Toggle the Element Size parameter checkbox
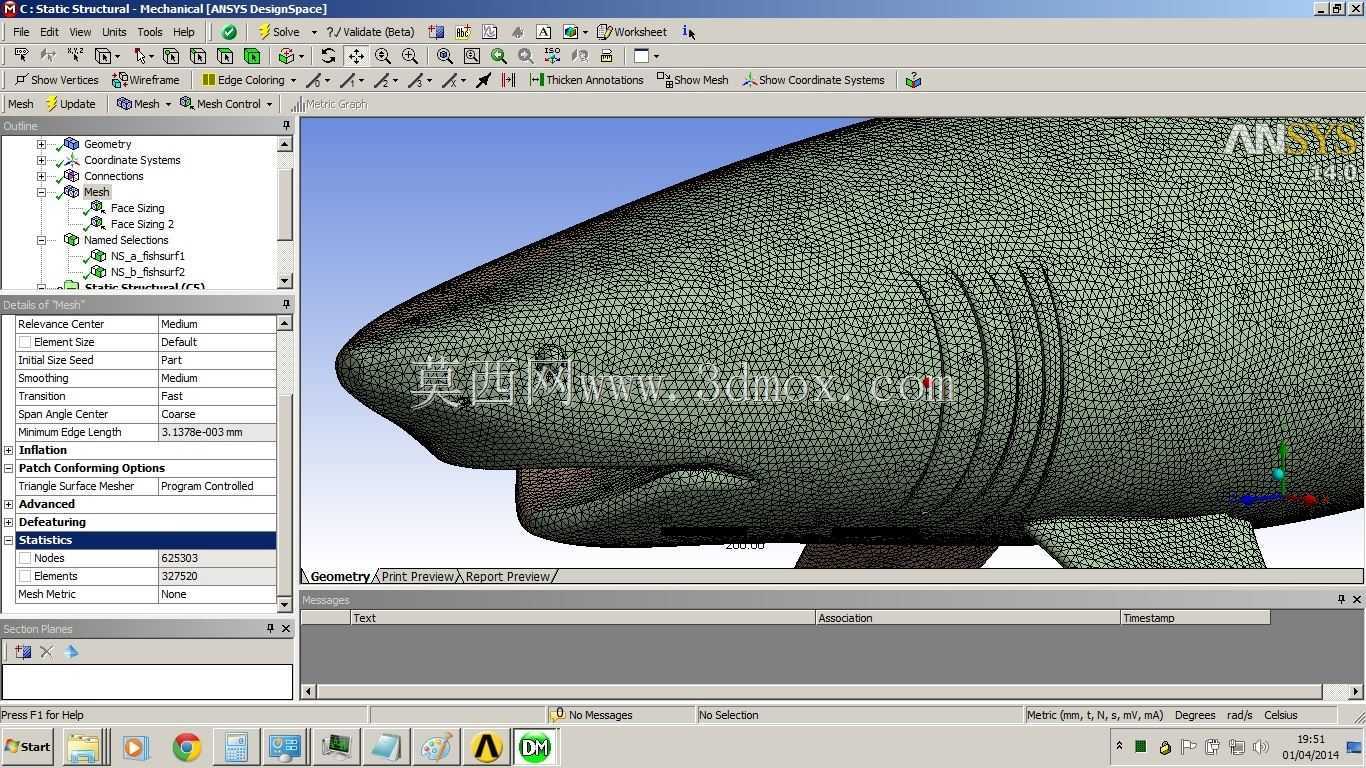 tap(25, 342)
